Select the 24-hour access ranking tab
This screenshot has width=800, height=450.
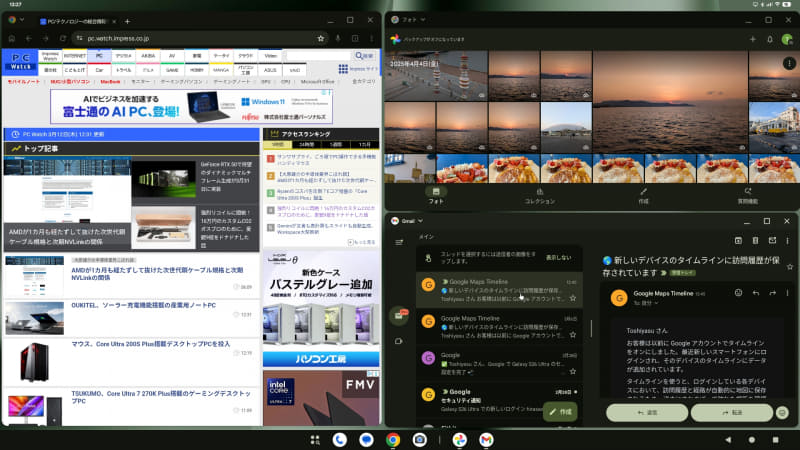[307, 145]
